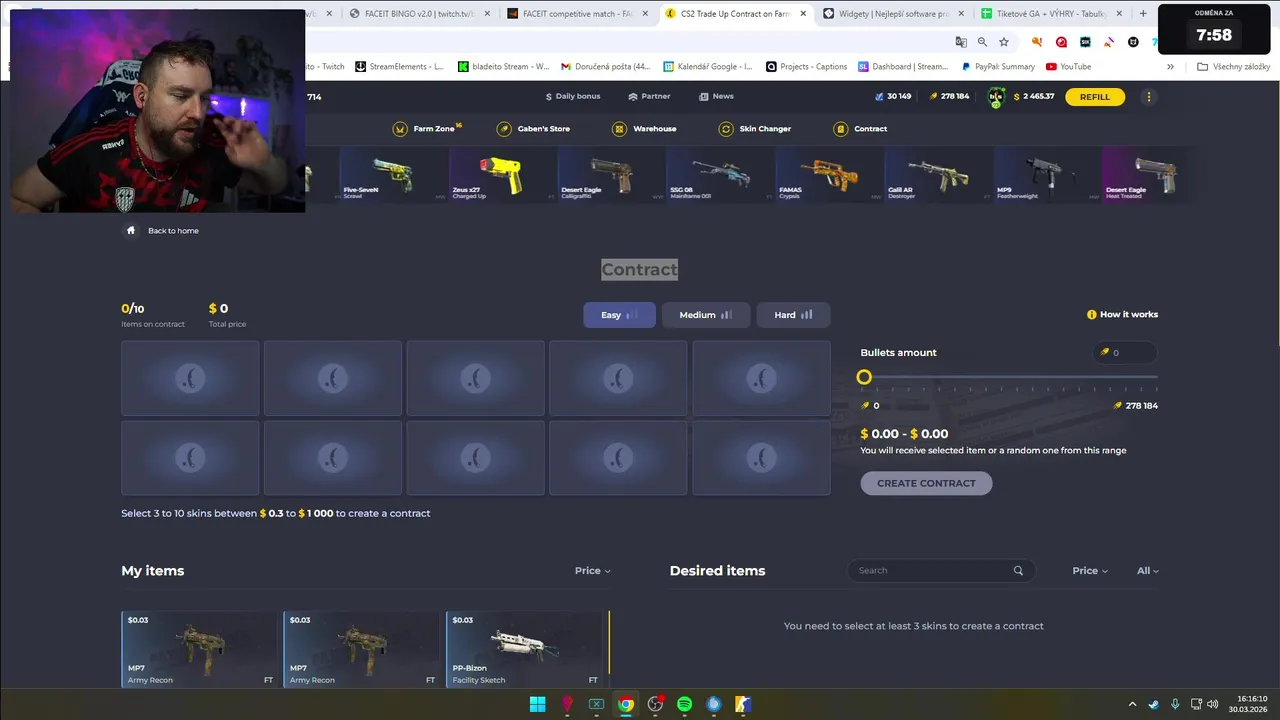Click the Steam tray icon
Screen dimensions: 1280x720
(1154, 704)
